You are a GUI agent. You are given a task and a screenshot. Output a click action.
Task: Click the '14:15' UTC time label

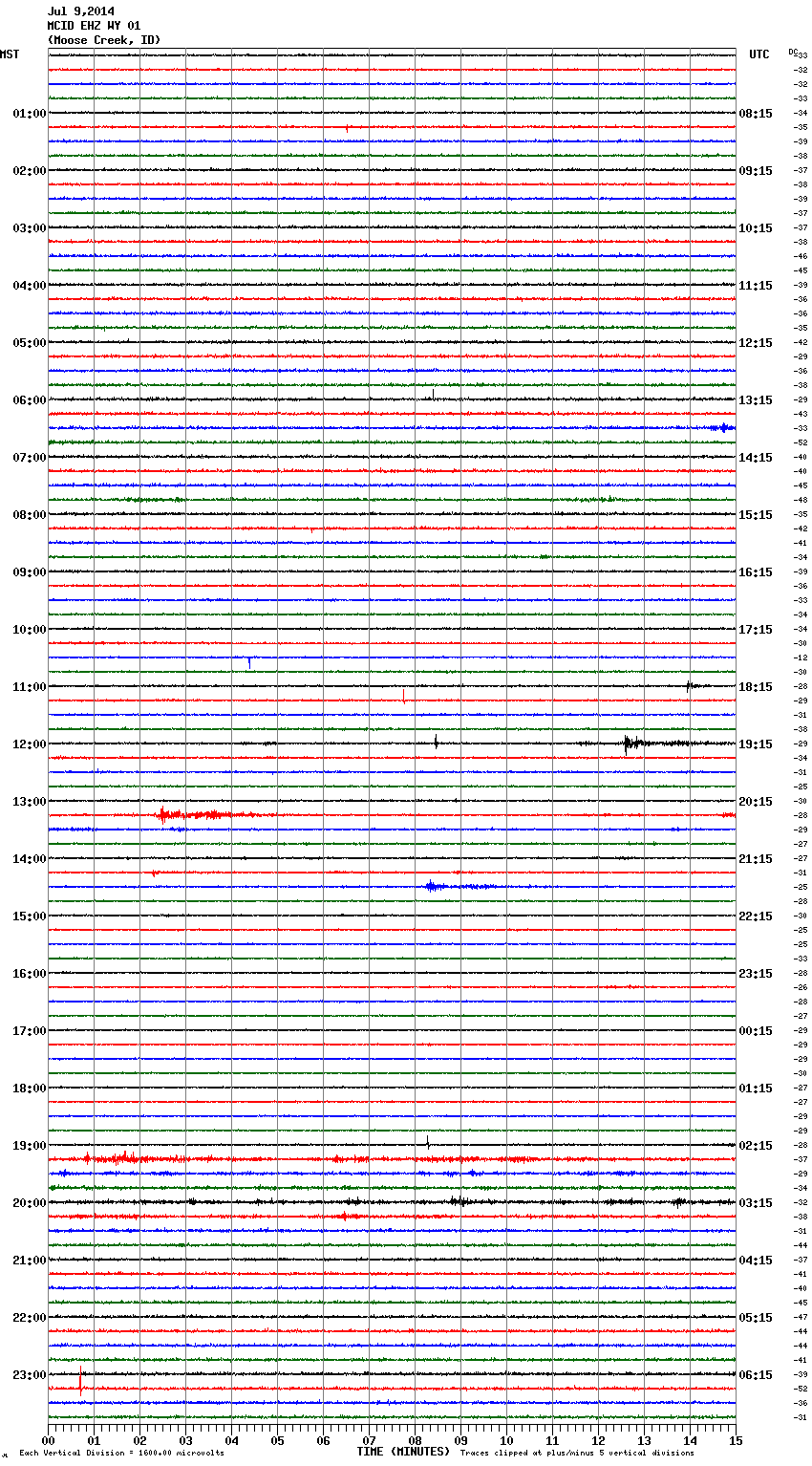click(x=756, y=458)
